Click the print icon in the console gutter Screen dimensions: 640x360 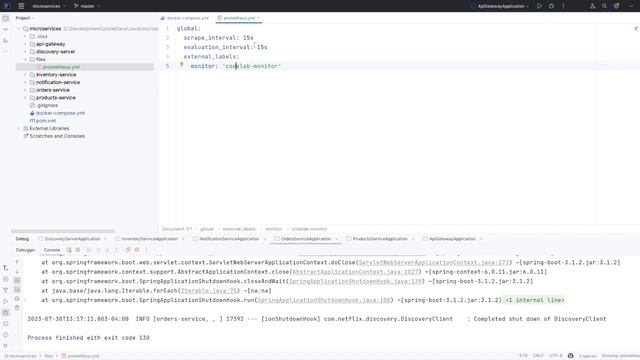17,299
